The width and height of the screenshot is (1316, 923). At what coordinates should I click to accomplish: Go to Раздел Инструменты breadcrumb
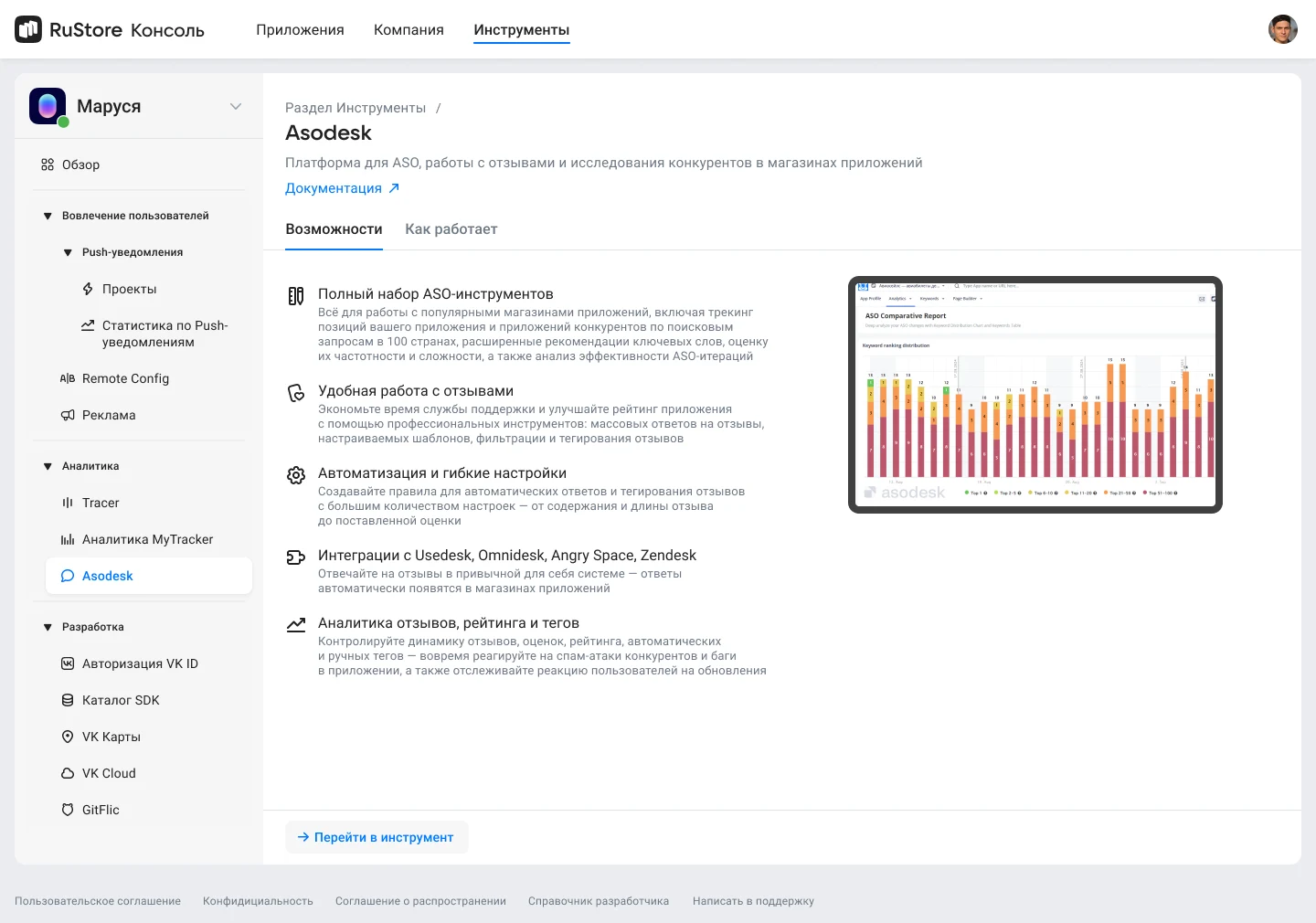(x=356, y=108)
